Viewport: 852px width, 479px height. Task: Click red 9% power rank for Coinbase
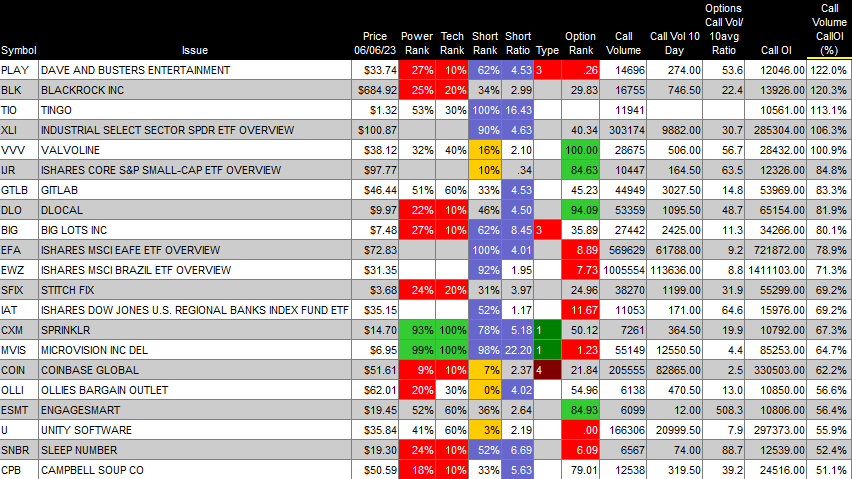417,370
